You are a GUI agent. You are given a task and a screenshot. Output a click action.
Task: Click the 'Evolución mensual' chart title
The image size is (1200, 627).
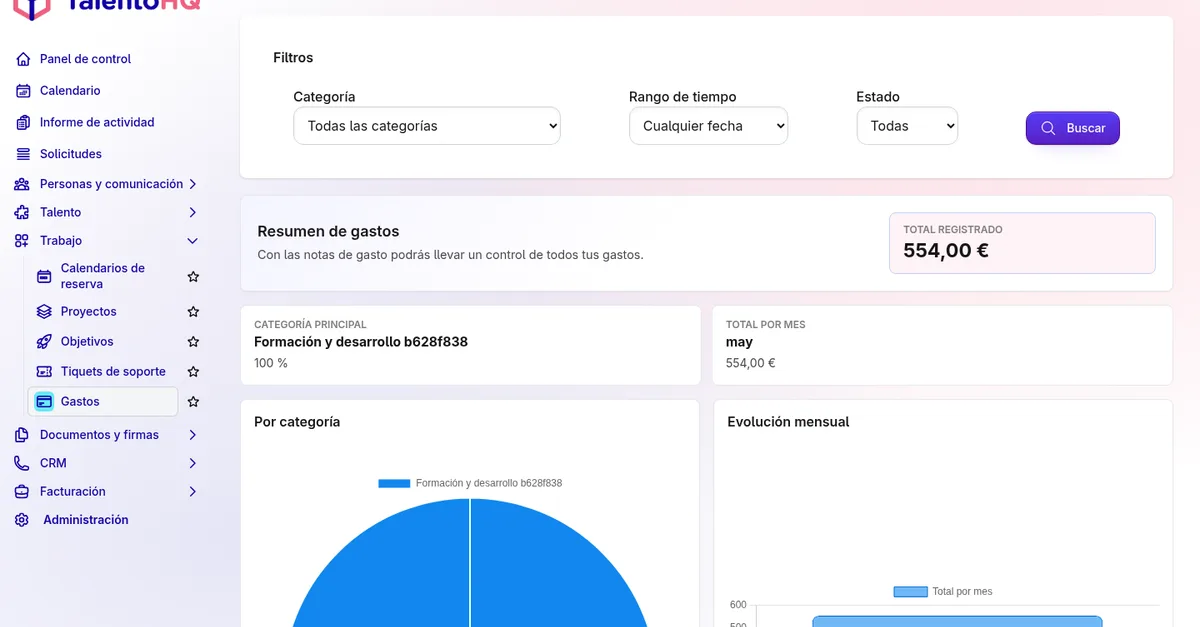[788, 422]
